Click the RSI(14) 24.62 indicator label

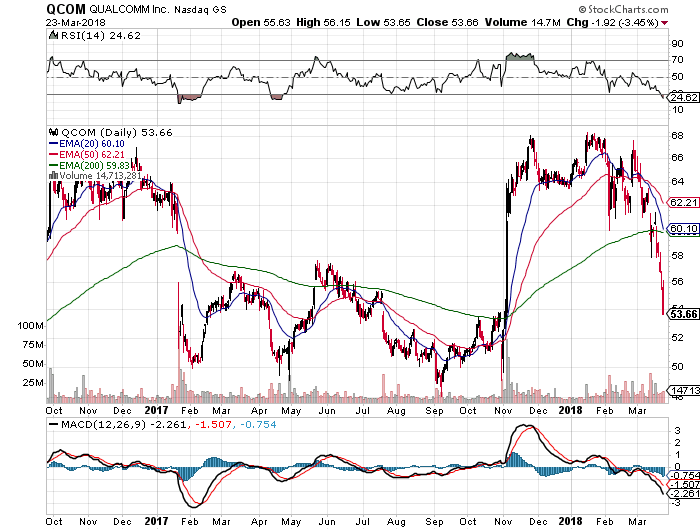101,36
